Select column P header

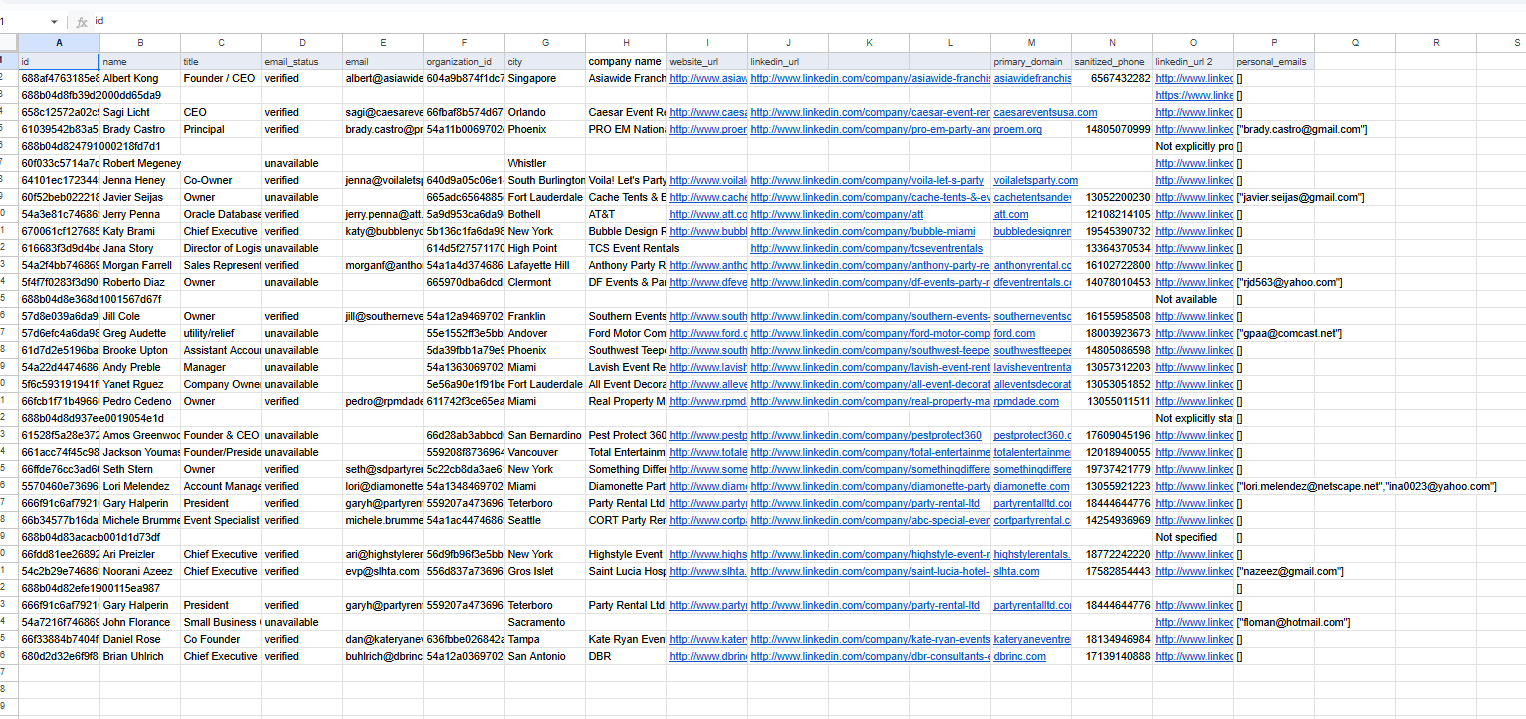[x=1273, y=42]
